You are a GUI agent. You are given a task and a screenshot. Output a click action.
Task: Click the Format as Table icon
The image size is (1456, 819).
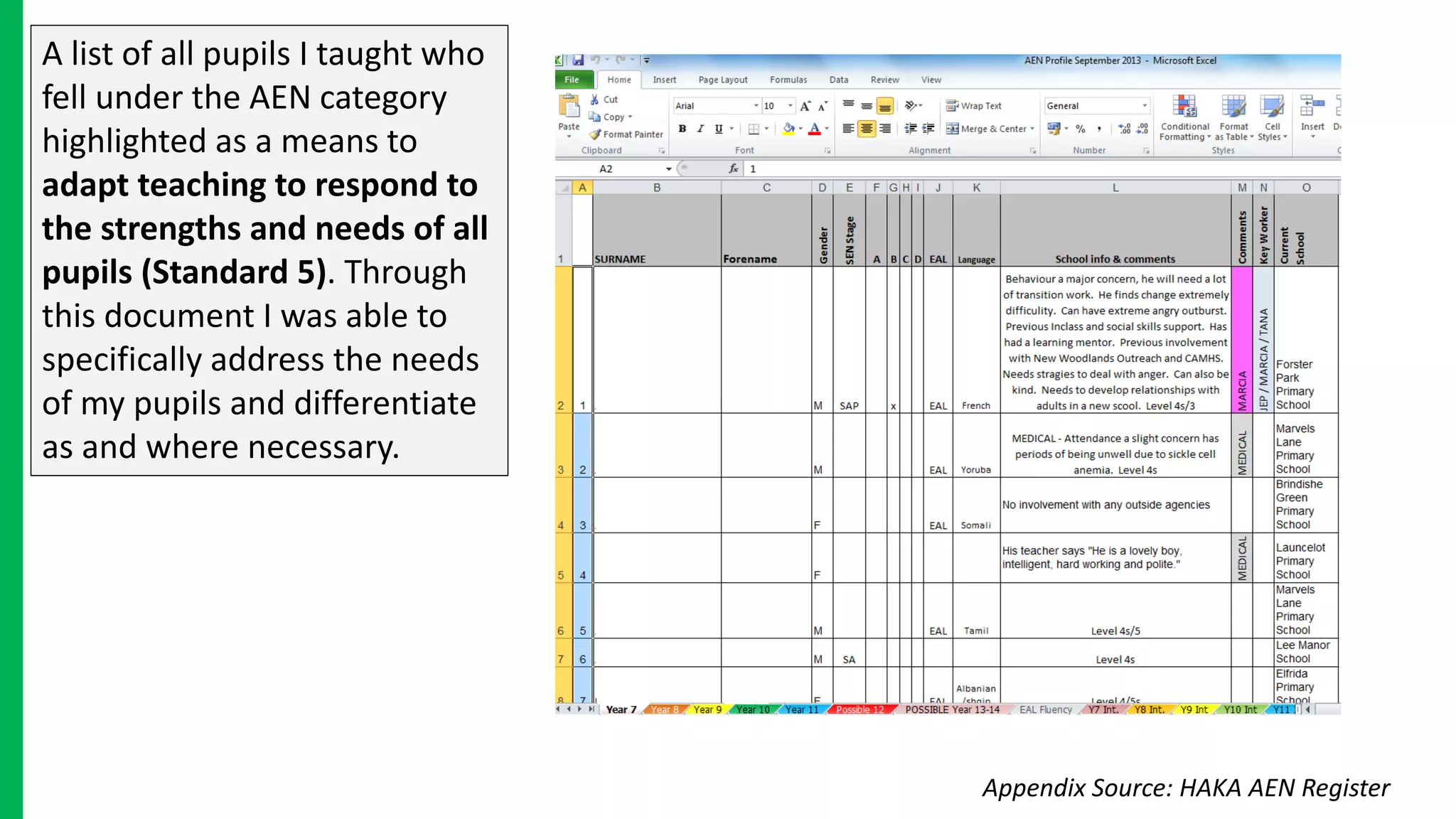click(x=1233, y=107)
